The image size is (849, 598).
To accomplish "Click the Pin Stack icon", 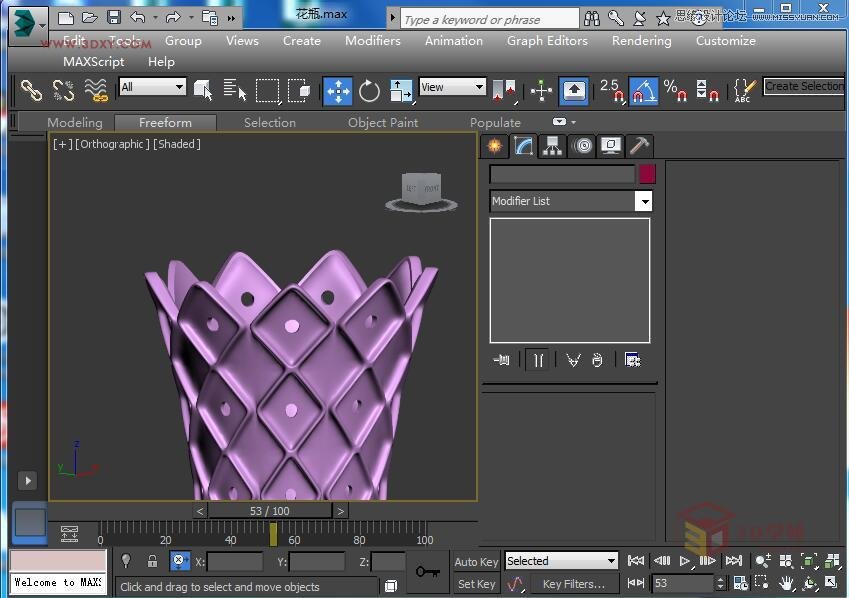I will pyautogui.click(x=502, y=360).
